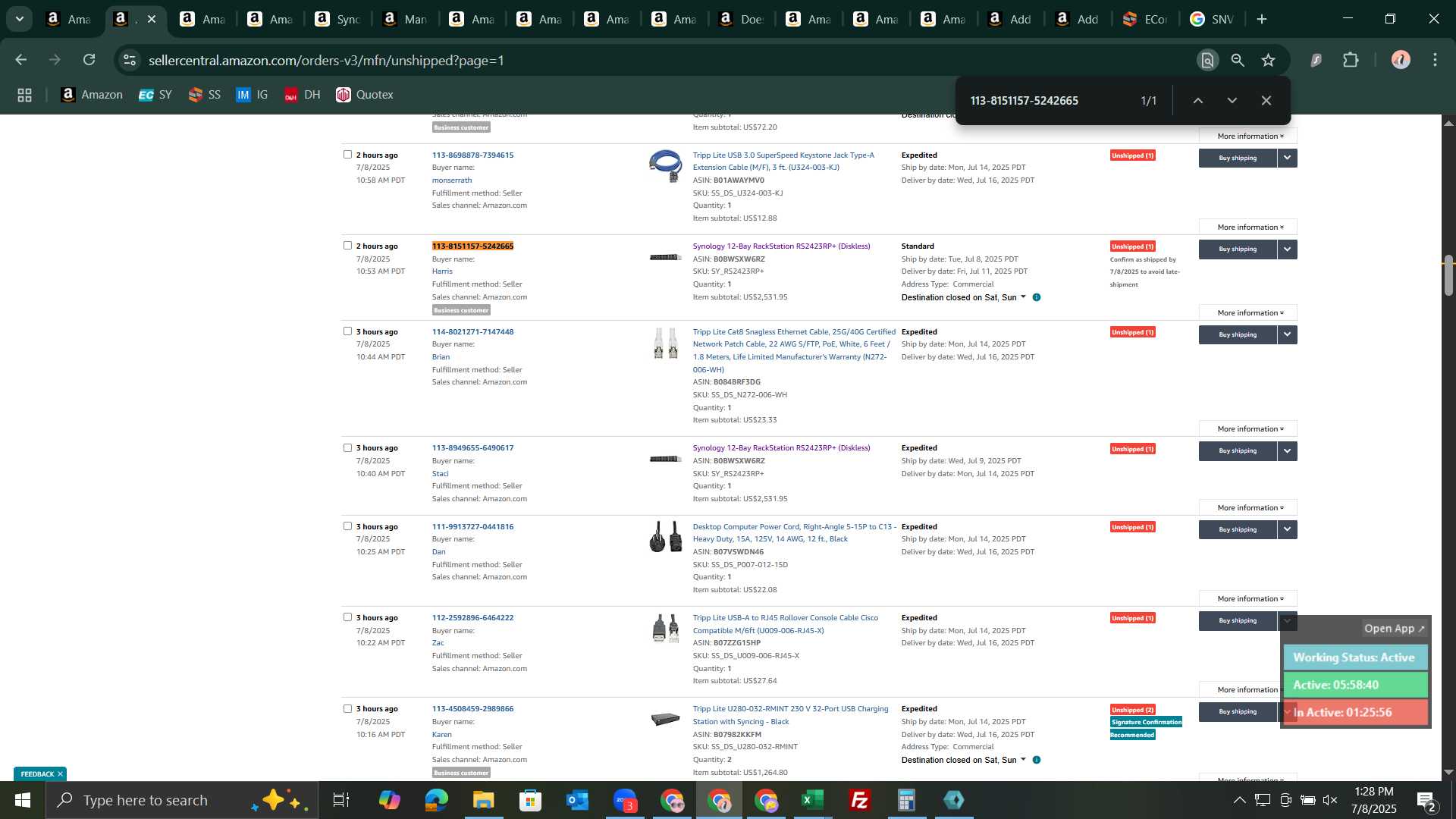Click the Windows taskbar search box
This screenshot has width=1456, height=819.
pos(182,800)
